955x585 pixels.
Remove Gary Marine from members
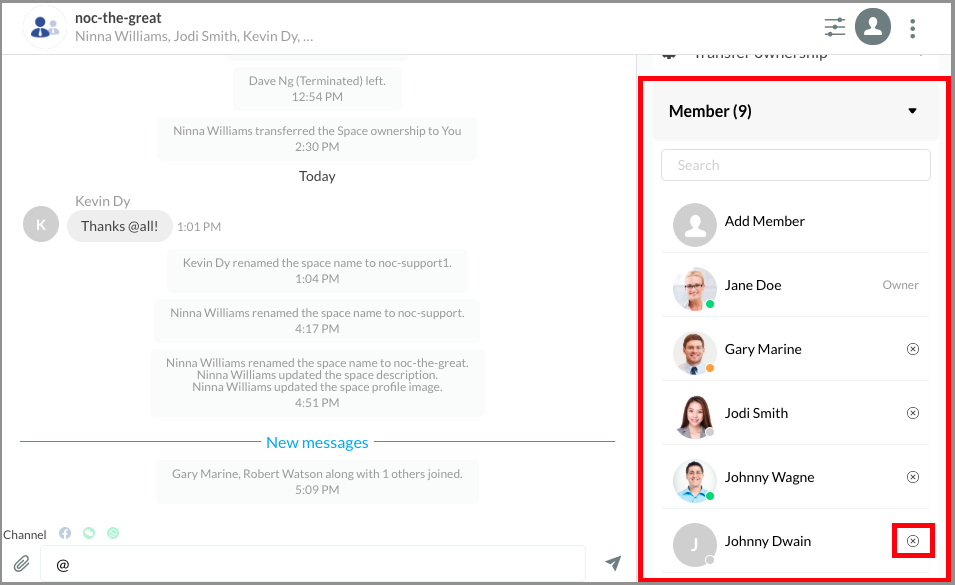912,349
